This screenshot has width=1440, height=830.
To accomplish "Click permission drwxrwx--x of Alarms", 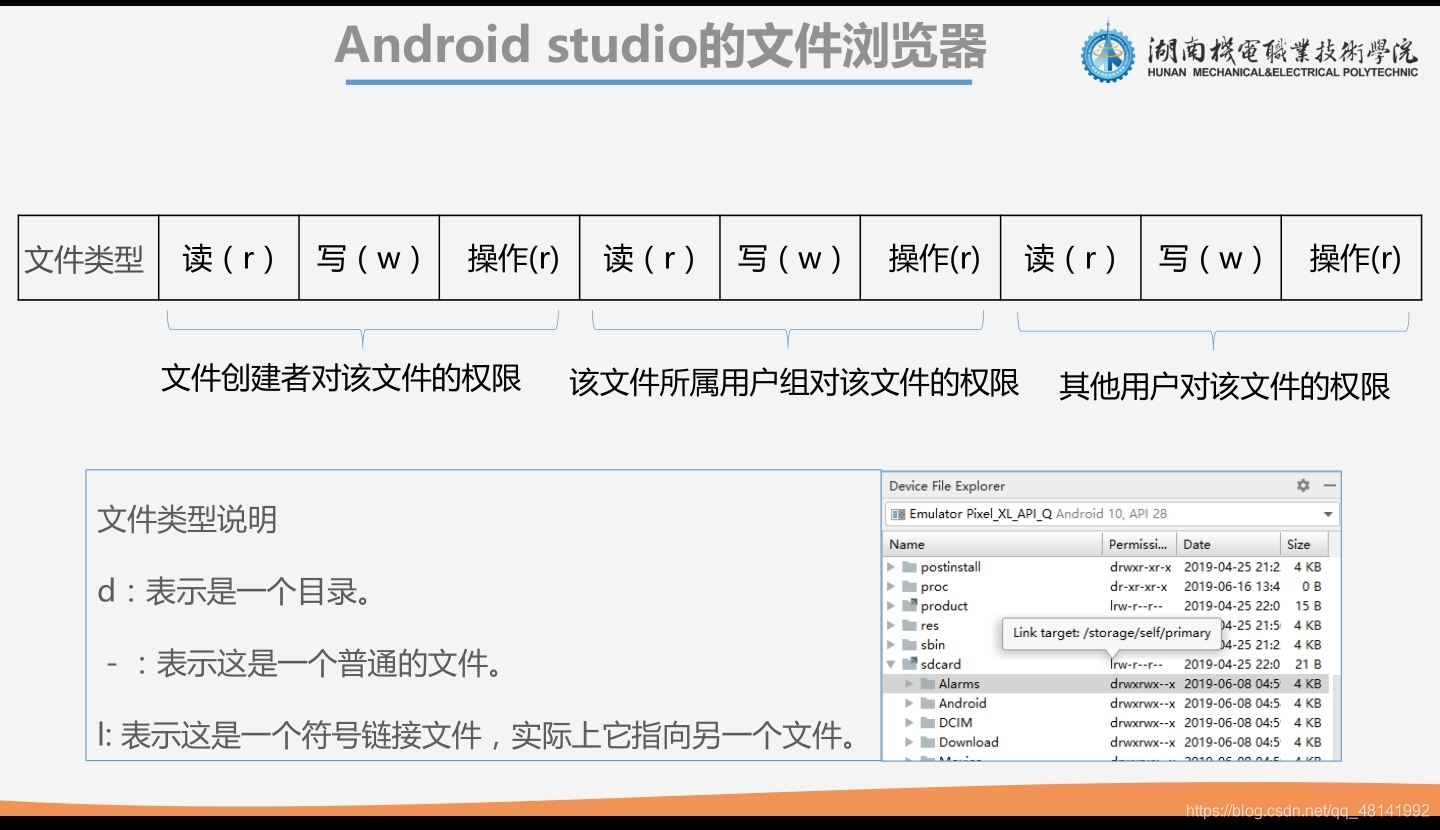I will [x=1142, y=684].
